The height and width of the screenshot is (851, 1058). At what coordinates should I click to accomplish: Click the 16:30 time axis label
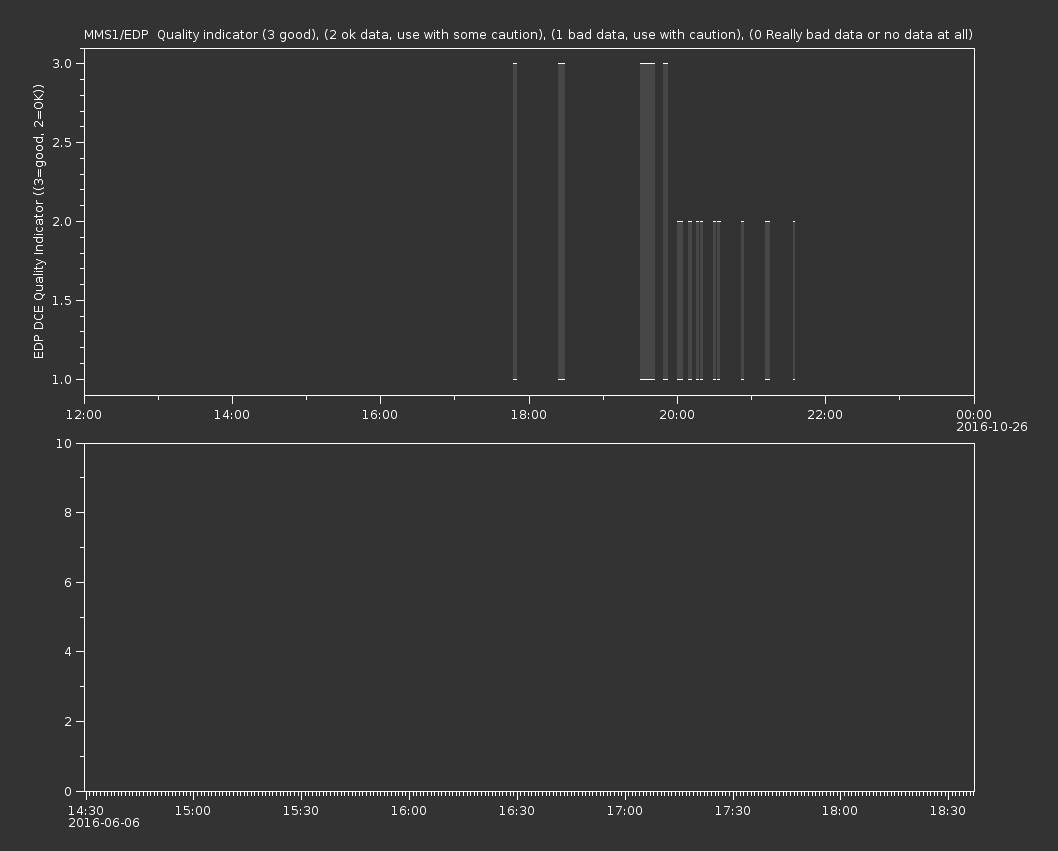click(x=517, y=811)
